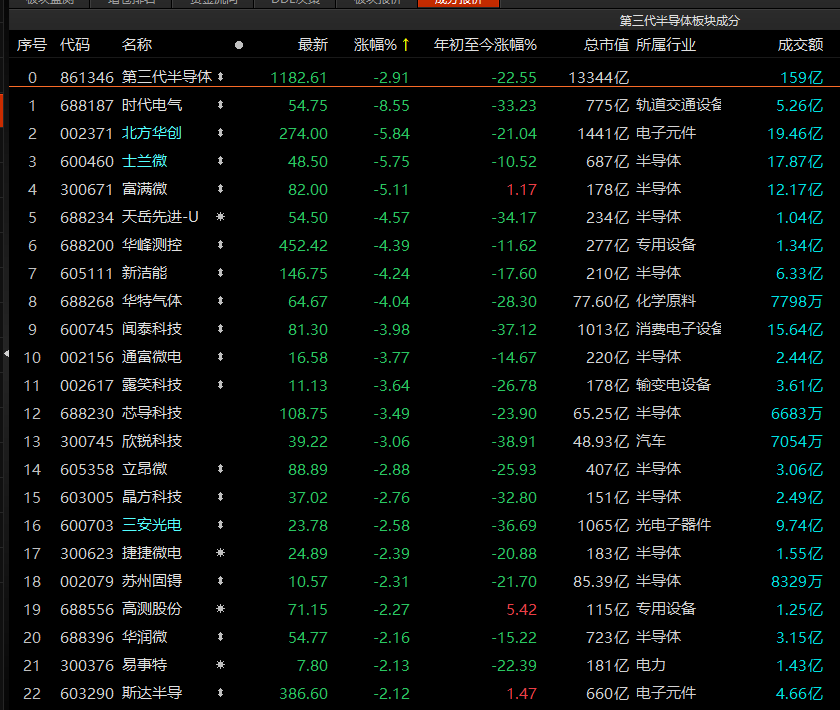840x710 pixels.
Task: Click the star marker next to 天岳先进-U
Action: [x=220, y=217]
